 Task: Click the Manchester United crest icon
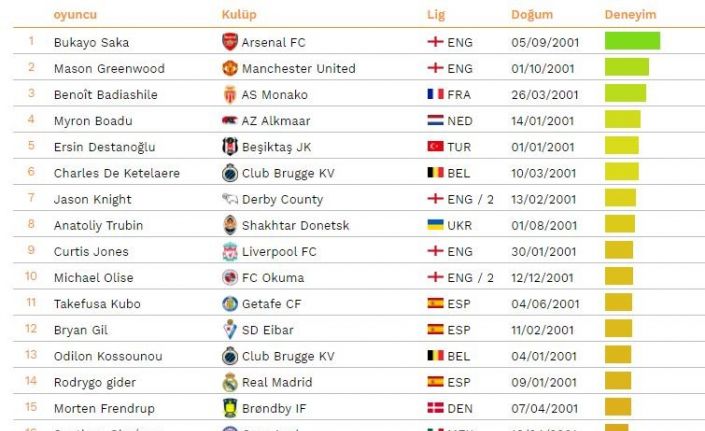pos(230,69)
